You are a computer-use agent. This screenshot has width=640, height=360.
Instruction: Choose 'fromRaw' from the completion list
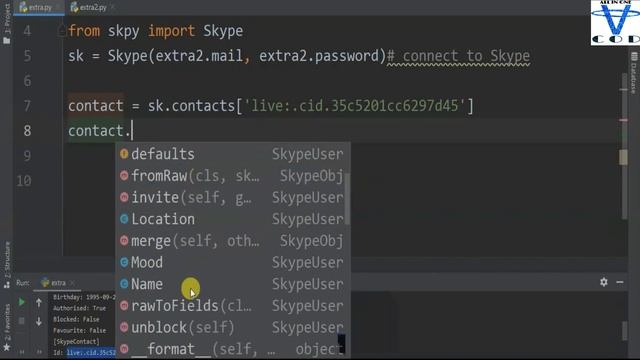[232, 176]
